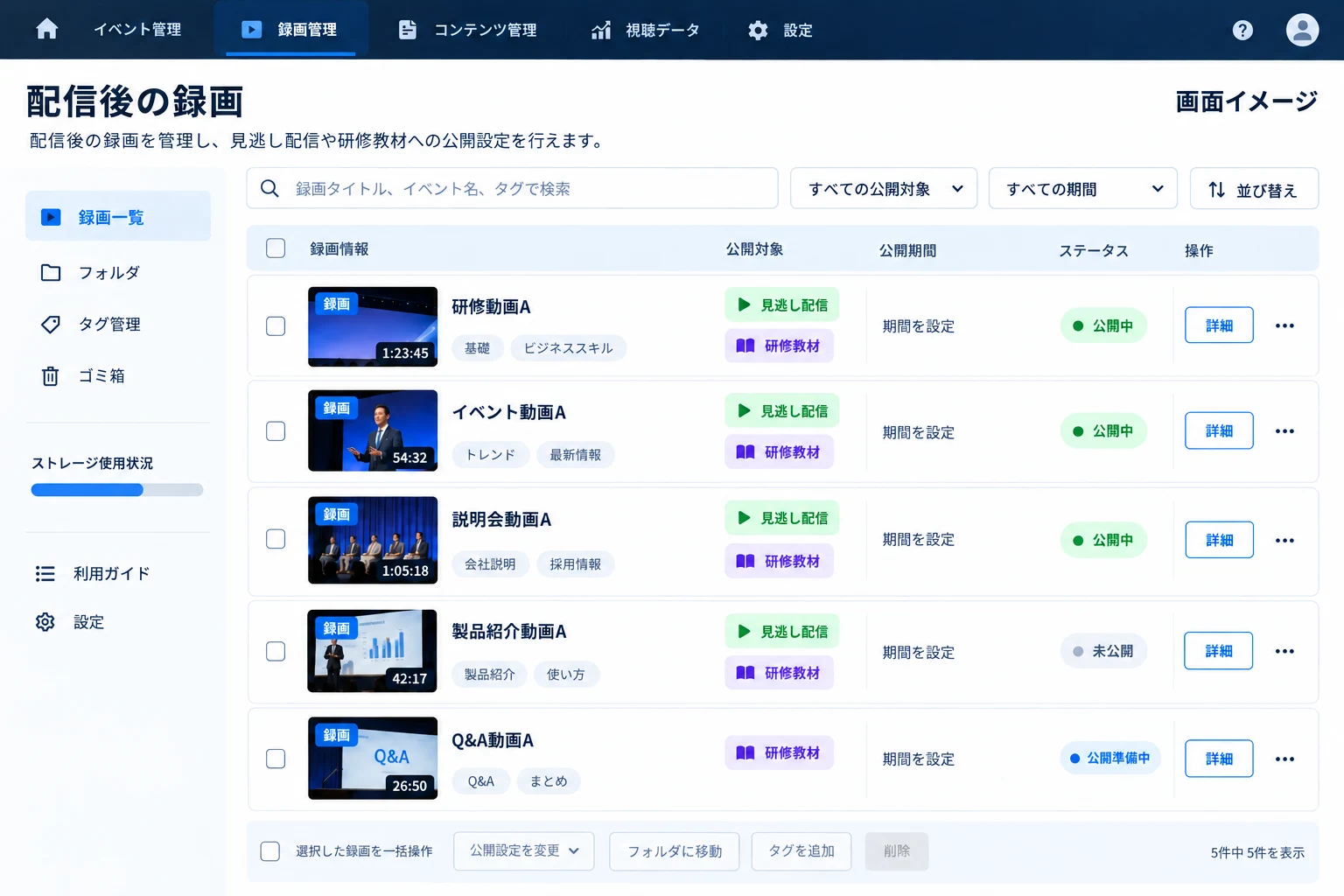1344x896 pixels.
Task: Open more options for イベント動画A
Action: 1284,431
